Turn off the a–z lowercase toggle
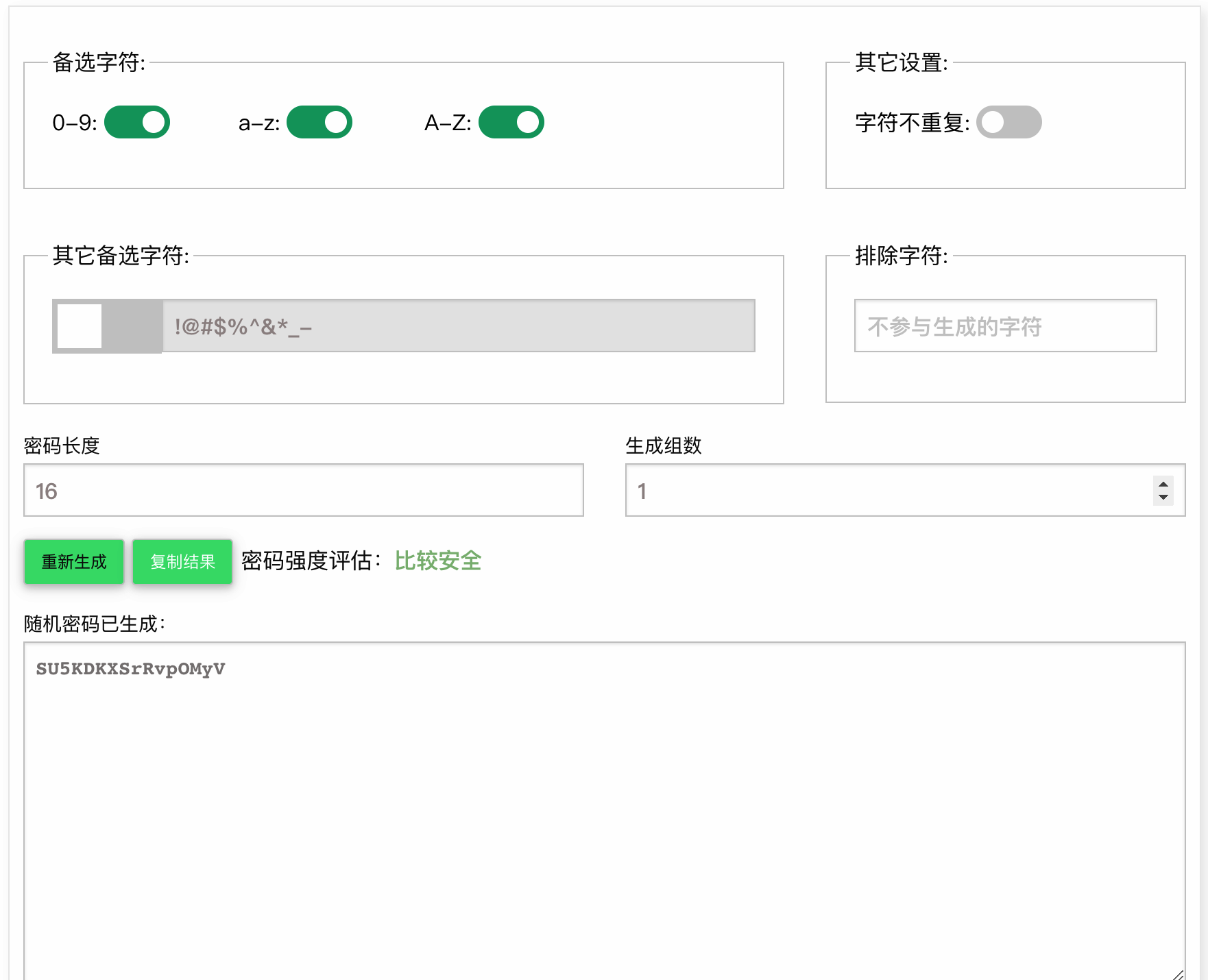 coord(319,122)
